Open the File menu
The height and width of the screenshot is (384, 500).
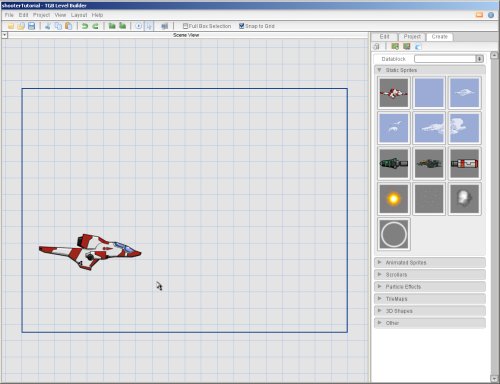pyautogui.click(x=9, y=15)
